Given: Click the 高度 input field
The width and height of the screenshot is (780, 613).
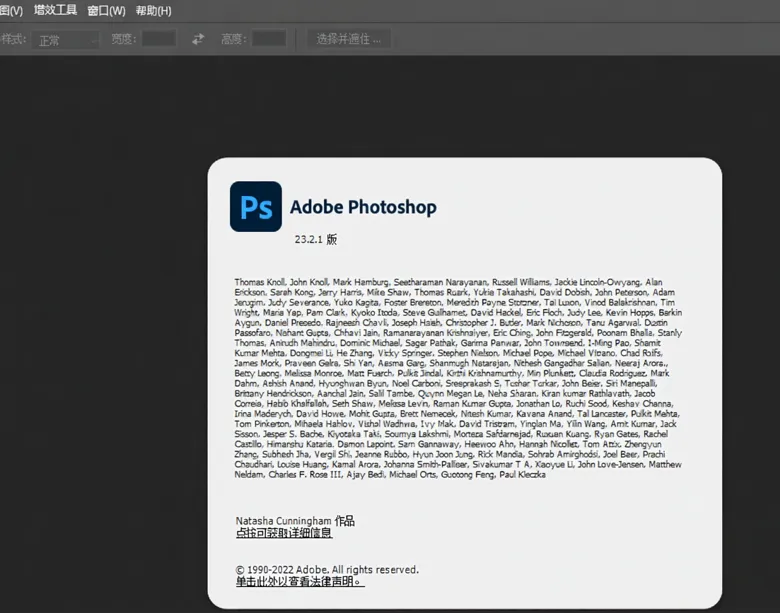Looking at the screenshot, I should coord(269,38).
